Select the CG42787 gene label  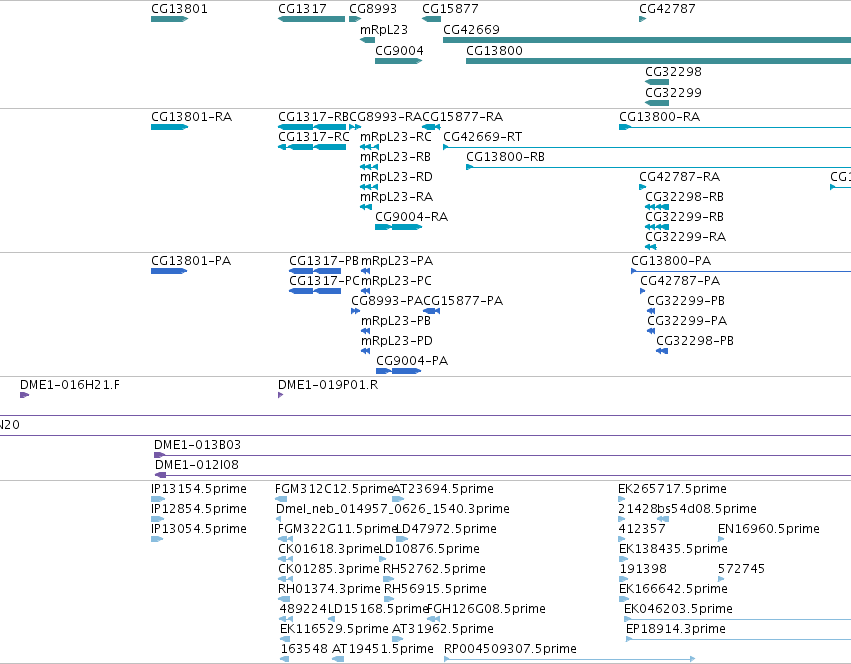667,9
